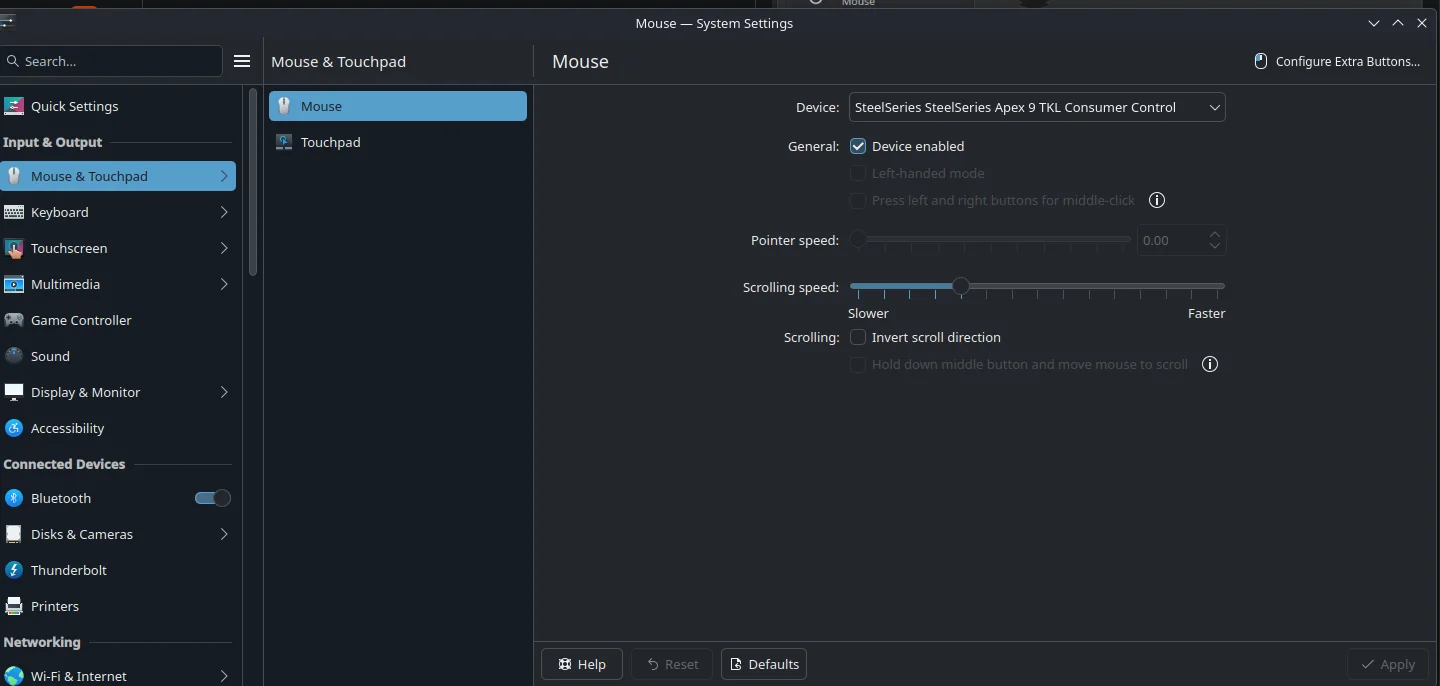Image resolution: width=1440 pixels, height=686 pixels.
Task: Click the Accessibility icon in sidebar
Action: 14,428
